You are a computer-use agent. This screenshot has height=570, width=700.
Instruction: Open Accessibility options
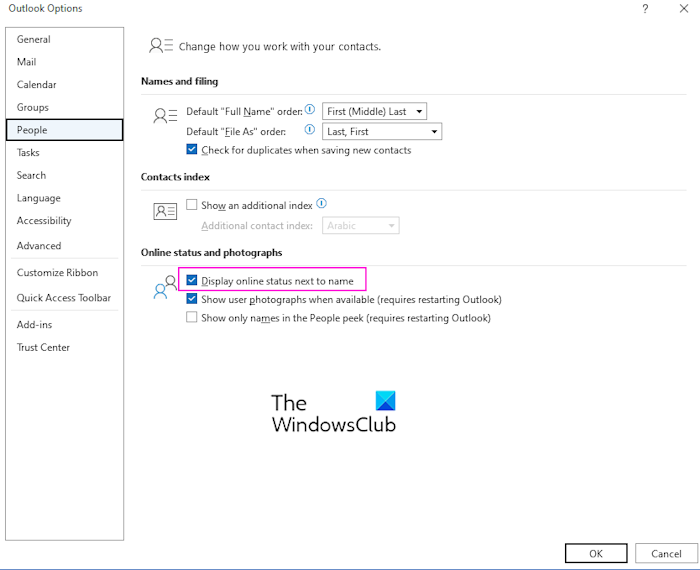64,221
